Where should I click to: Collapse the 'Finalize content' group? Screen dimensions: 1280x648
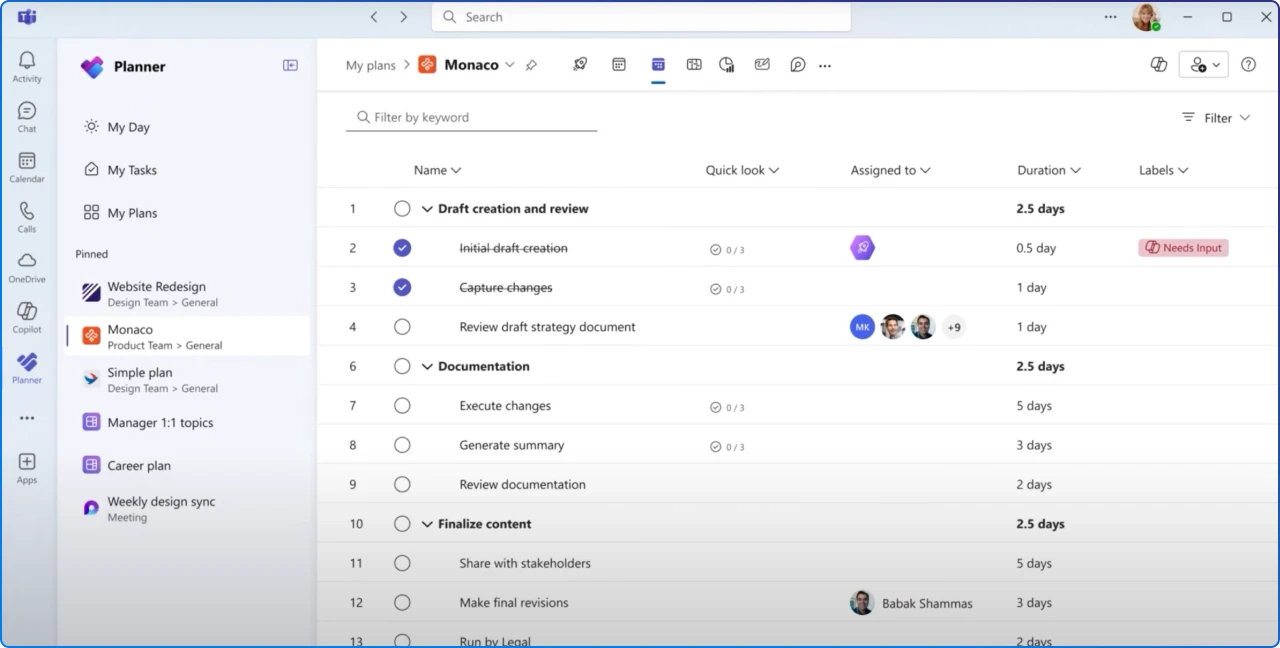point(427,523)
